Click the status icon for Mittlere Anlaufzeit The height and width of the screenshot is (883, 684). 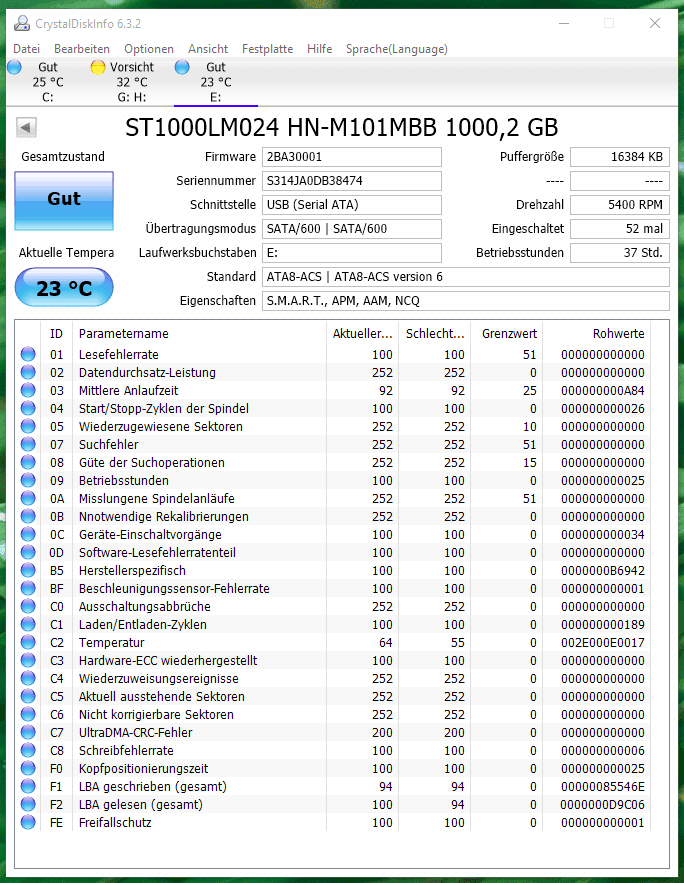click(x=28, y=390)
